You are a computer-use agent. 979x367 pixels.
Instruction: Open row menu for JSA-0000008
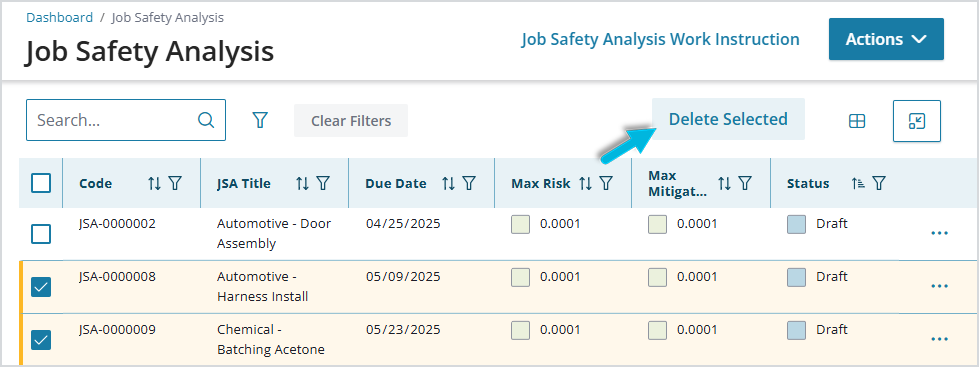940,286
